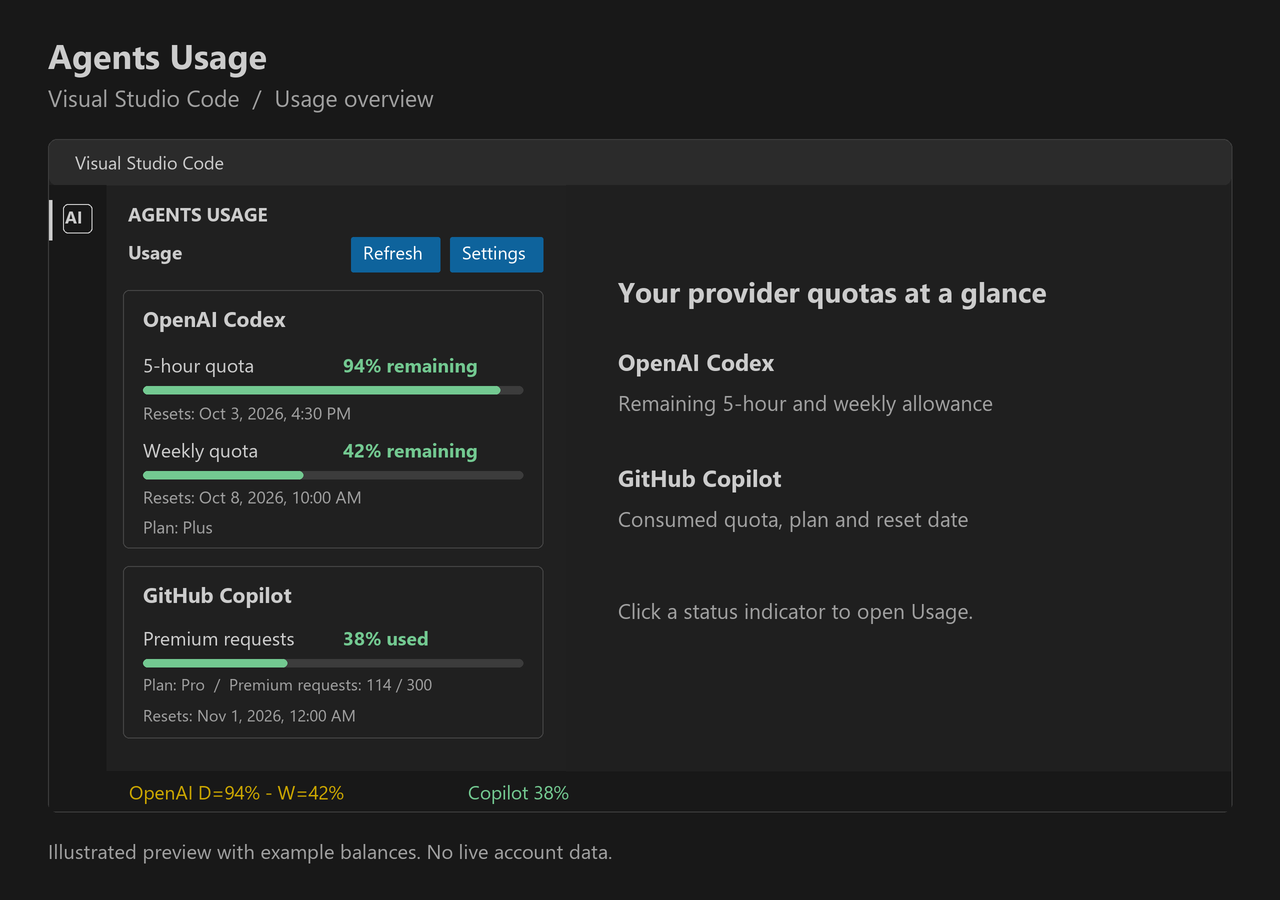Click "Plan: Pro / Premium requests: 114 / 300"
This screenshot has height=900, width=1280.
coord(288,686)
